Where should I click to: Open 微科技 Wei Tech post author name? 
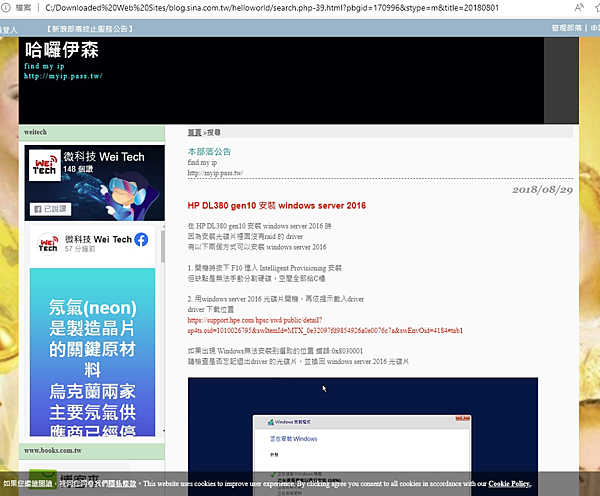pyautogui.click(x=98, y=239)
